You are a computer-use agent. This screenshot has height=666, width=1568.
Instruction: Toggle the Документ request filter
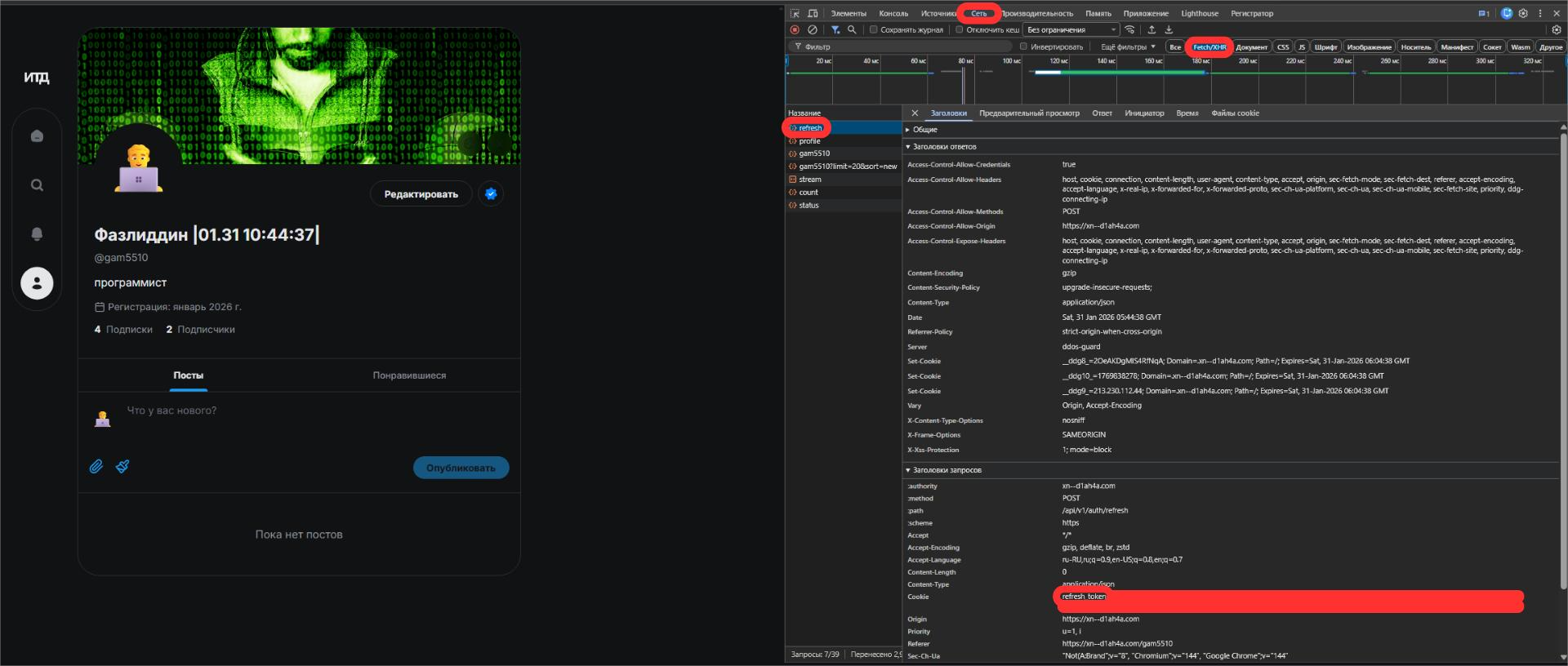click(x=1251, y=47)
